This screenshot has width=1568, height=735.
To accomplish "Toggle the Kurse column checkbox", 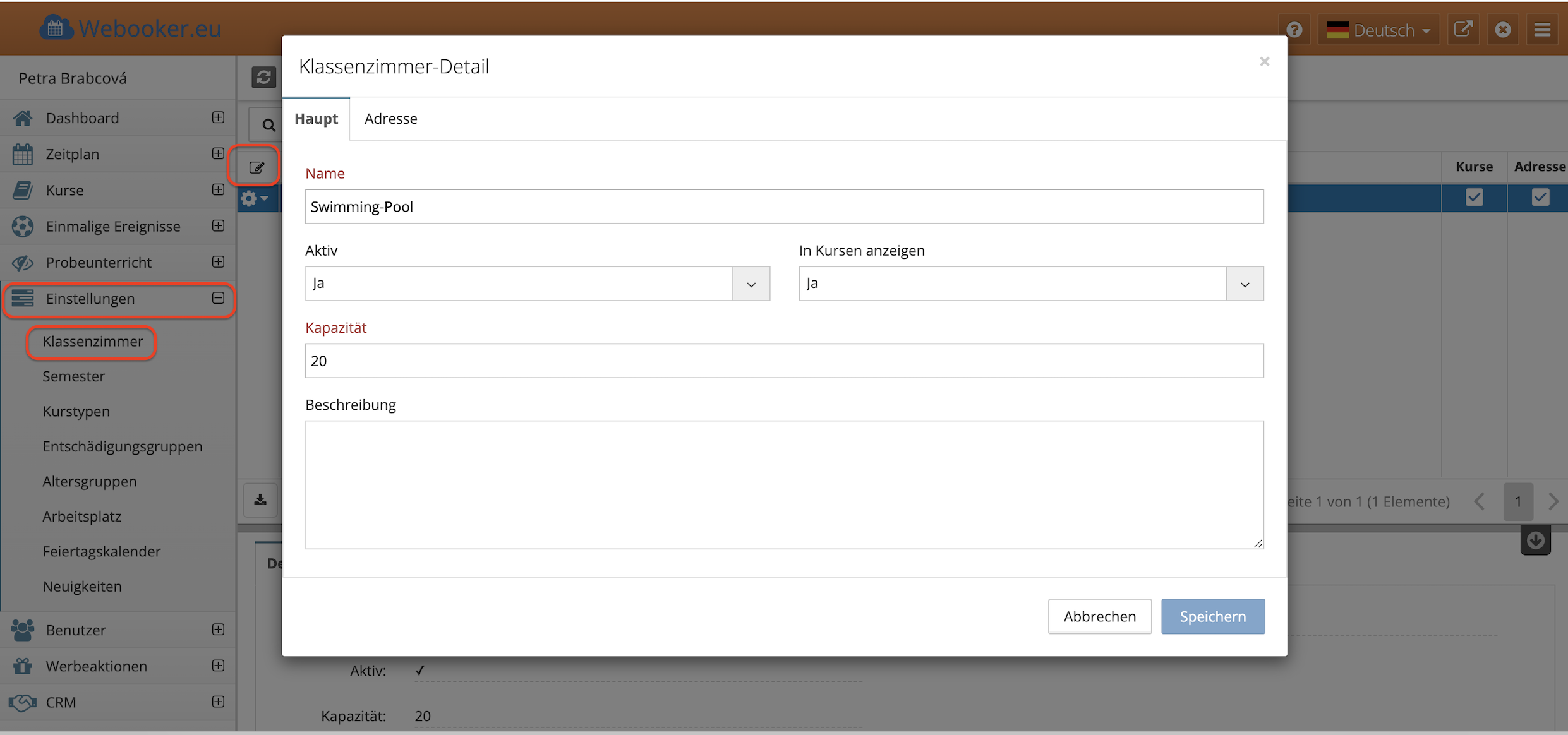I will [1474, 198].
